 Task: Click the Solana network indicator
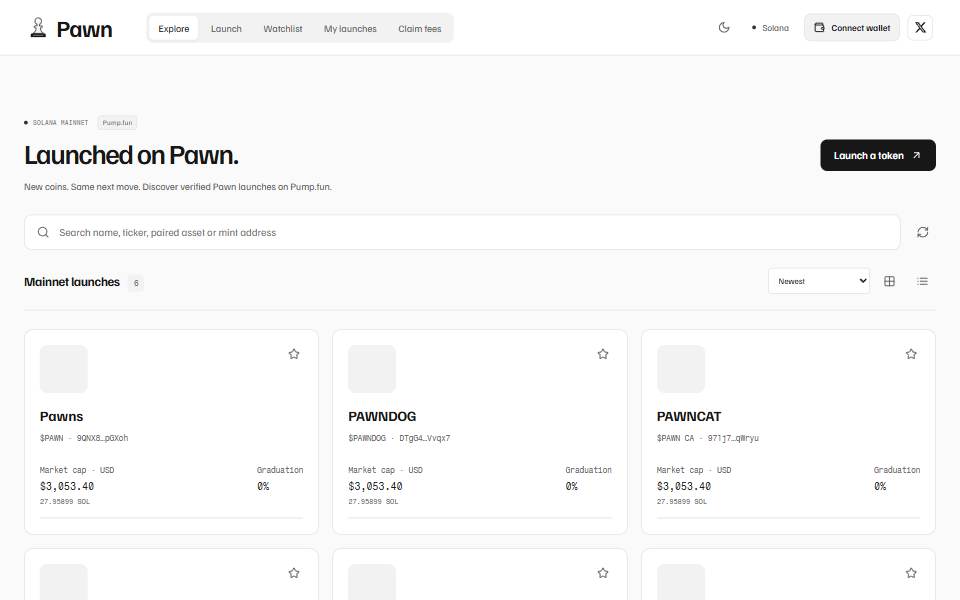pos(770,28)
